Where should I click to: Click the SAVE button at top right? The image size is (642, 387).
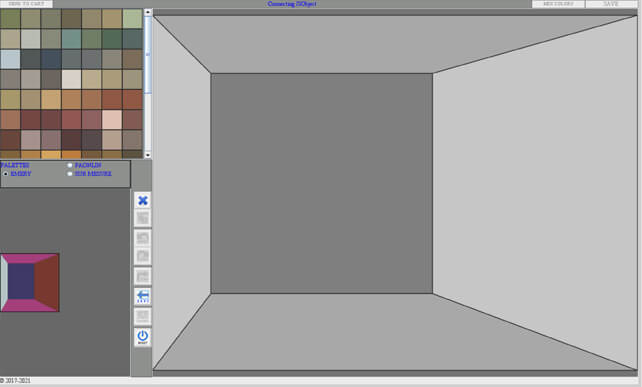[x=611, y=4]
